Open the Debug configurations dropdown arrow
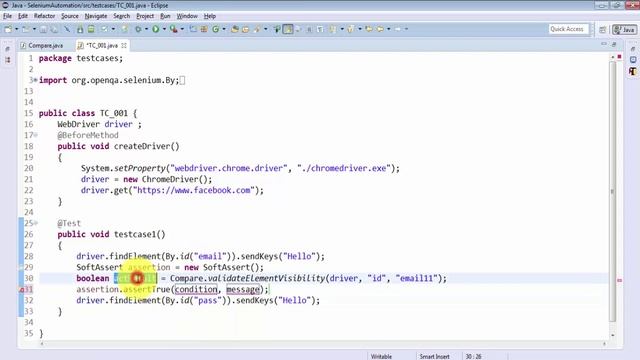Screen dimensions: 640x360 coord(146,29)
